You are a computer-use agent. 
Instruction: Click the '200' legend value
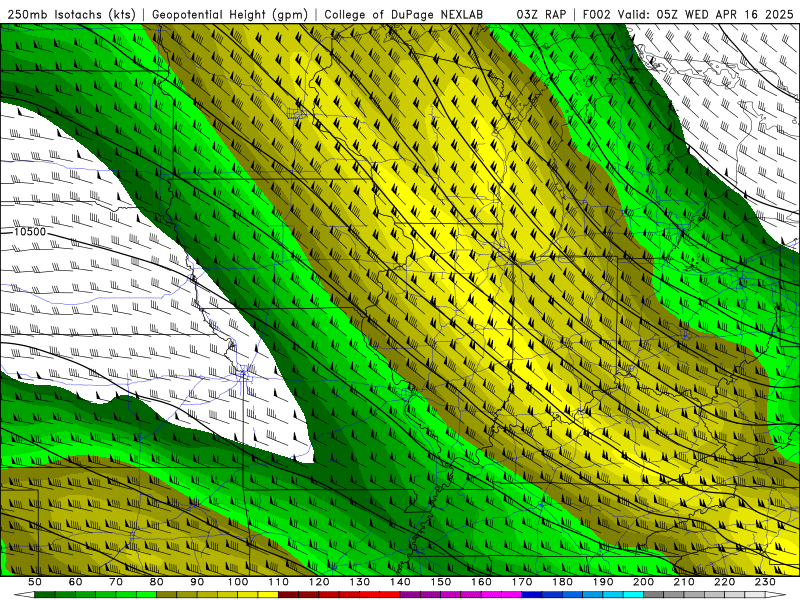643,582
